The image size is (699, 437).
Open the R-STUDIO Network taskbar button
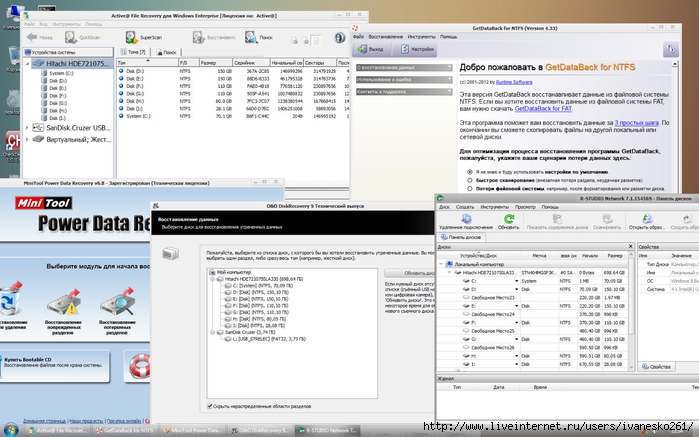328,430
